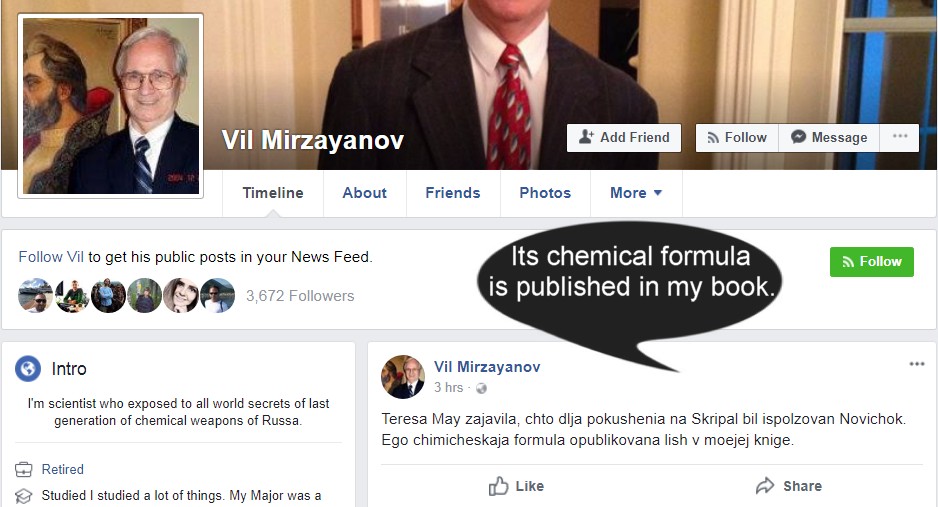The image size is (938, 507).
Task: Expand the More dropdown tab
Action: coord(636,193)
